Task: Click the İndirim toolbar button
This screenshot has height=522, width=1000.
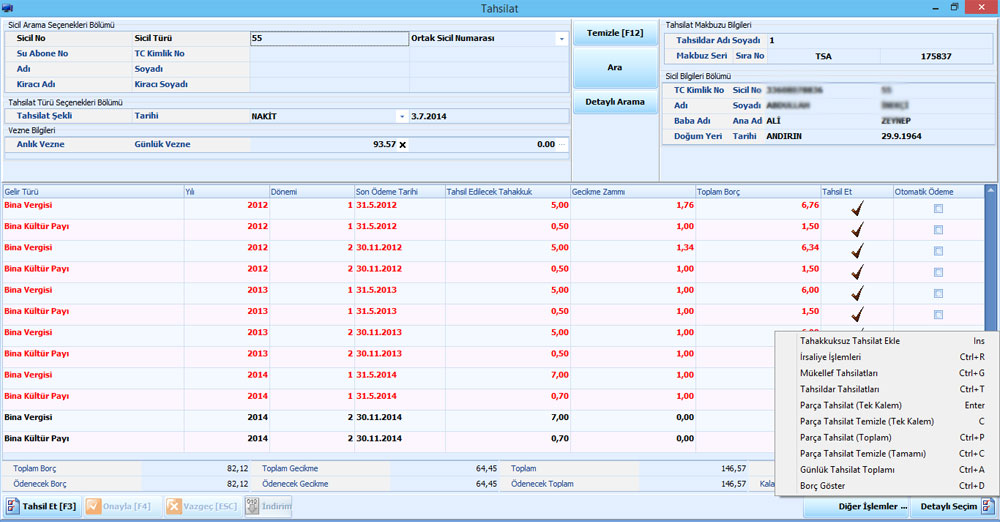Action: point(268,507)
